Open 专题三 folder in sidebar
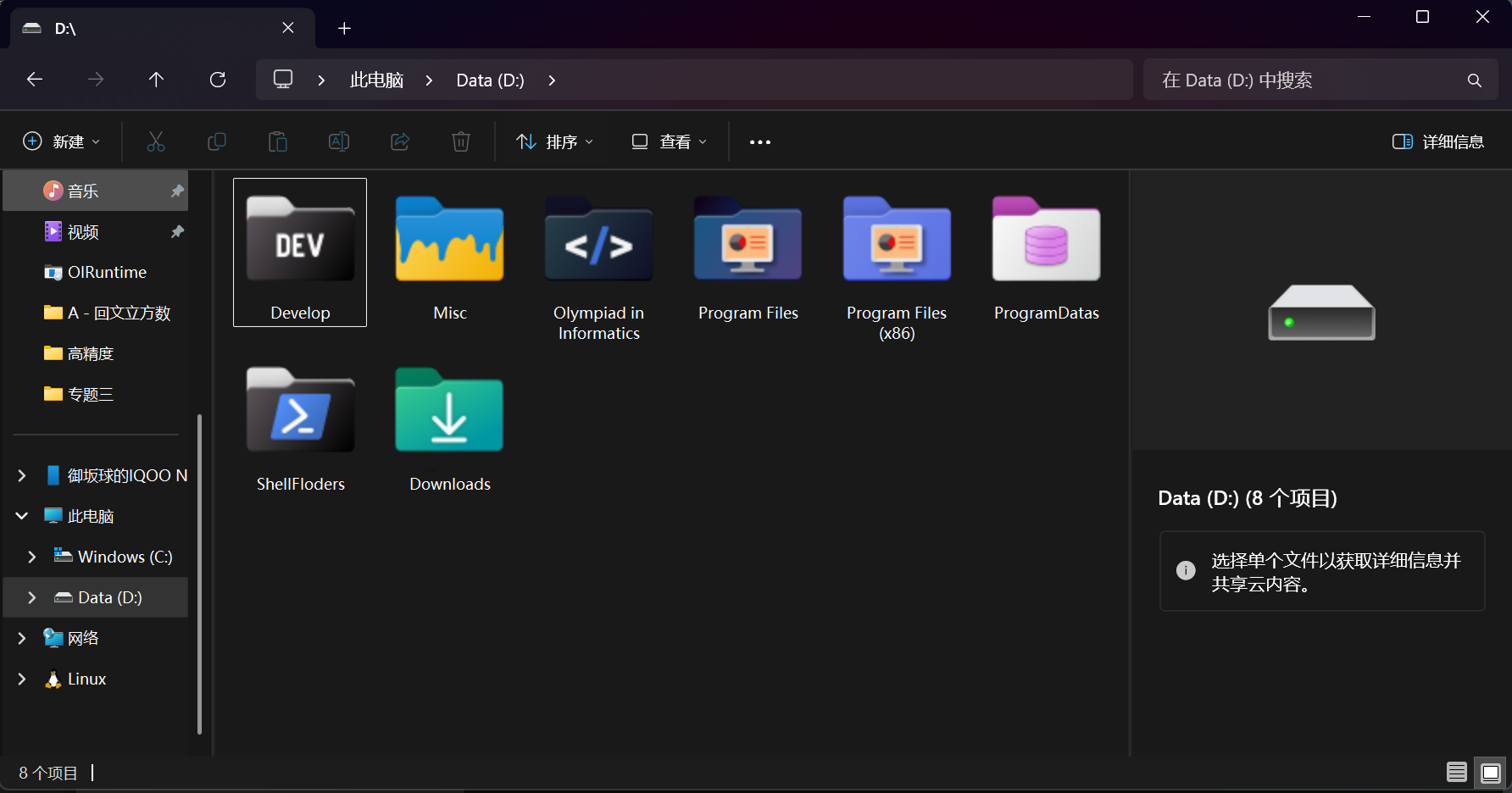Viewport: 1512px width, 793px height. (x=96, y=394)
